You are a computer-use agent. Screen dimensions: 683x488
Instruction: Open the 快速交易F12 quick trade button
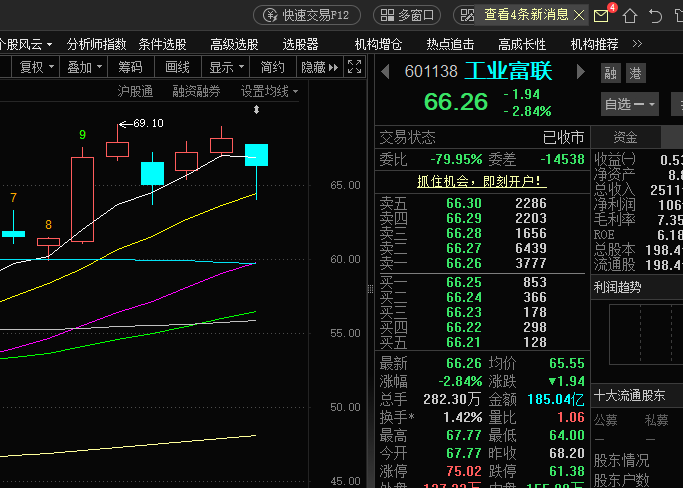[307, 15]
